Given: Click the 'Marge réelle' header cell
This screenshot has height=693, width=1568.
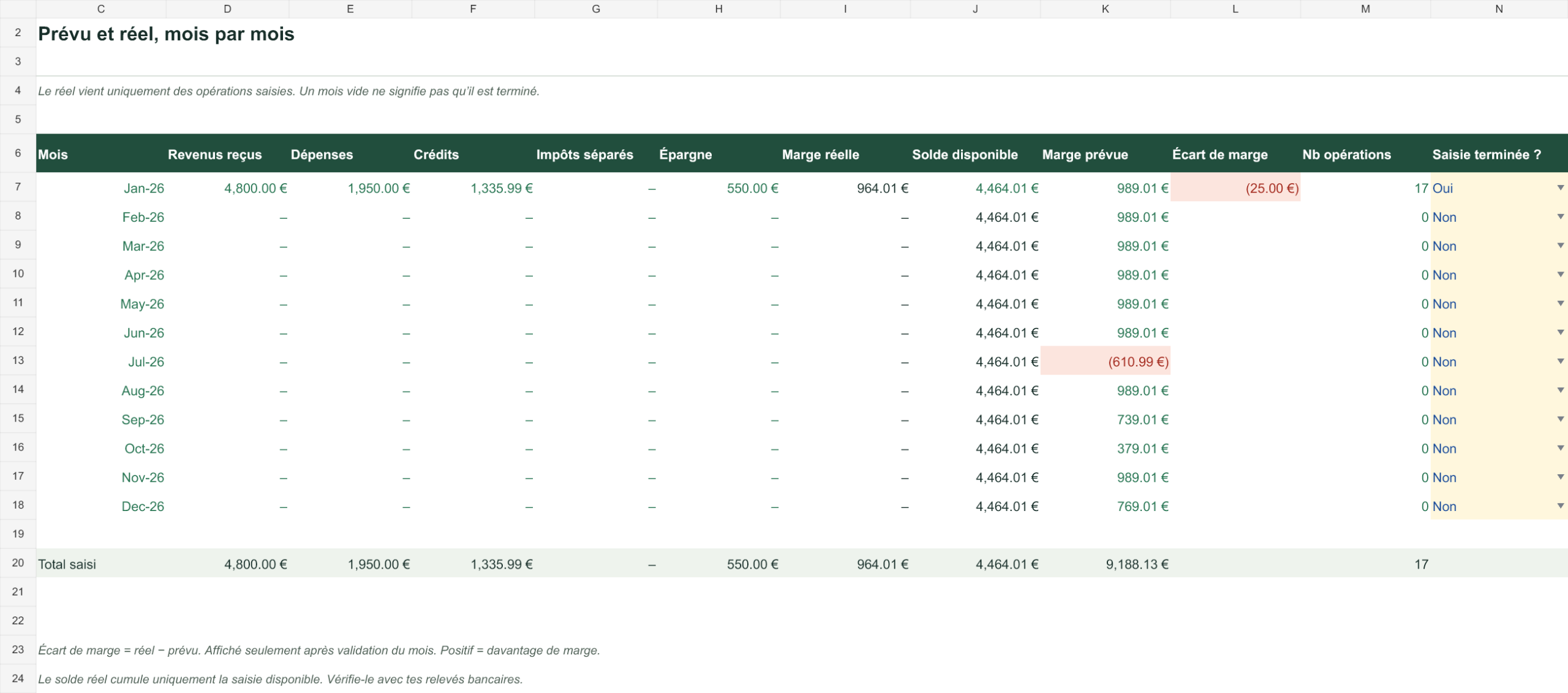Looking at the screenshot, I should [x=845, y=154].
